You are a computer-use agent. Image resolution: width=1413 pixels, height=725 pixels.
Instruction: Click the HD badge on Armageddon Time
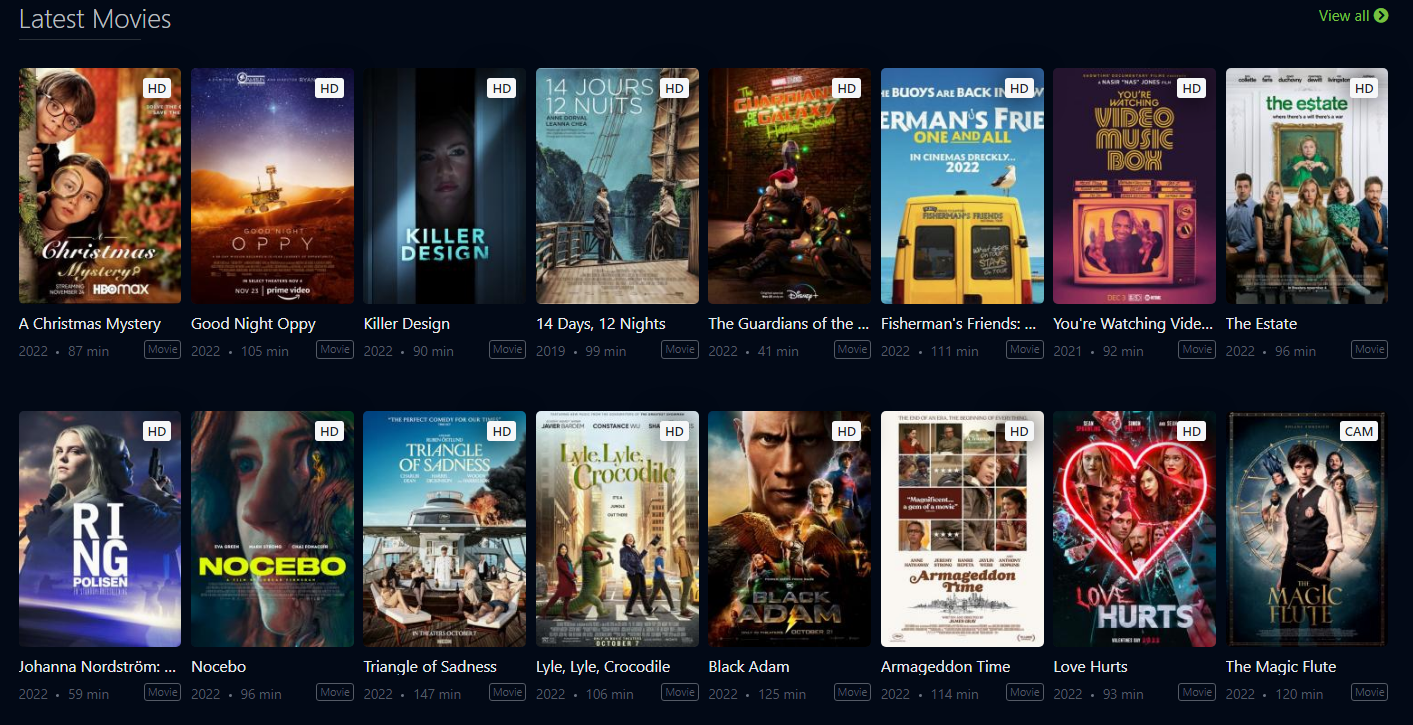(x=1019, y=431)
